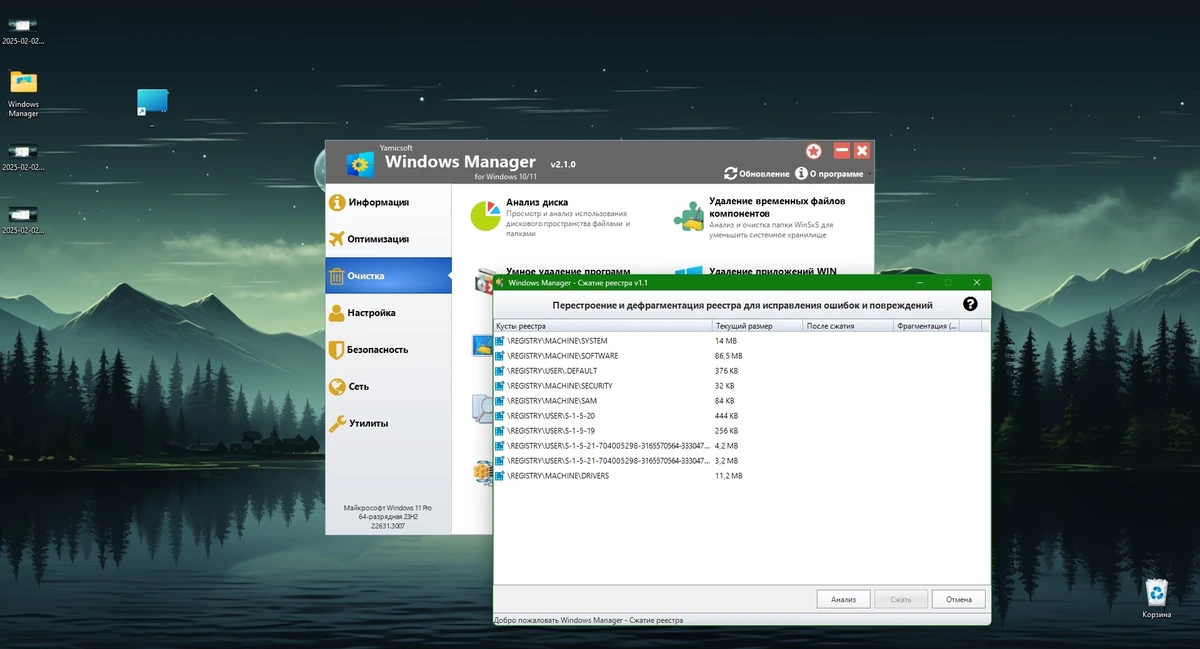Click the Windows Manager gear logo
Viewport: 1200px width, 649px height.
(360, 164)
